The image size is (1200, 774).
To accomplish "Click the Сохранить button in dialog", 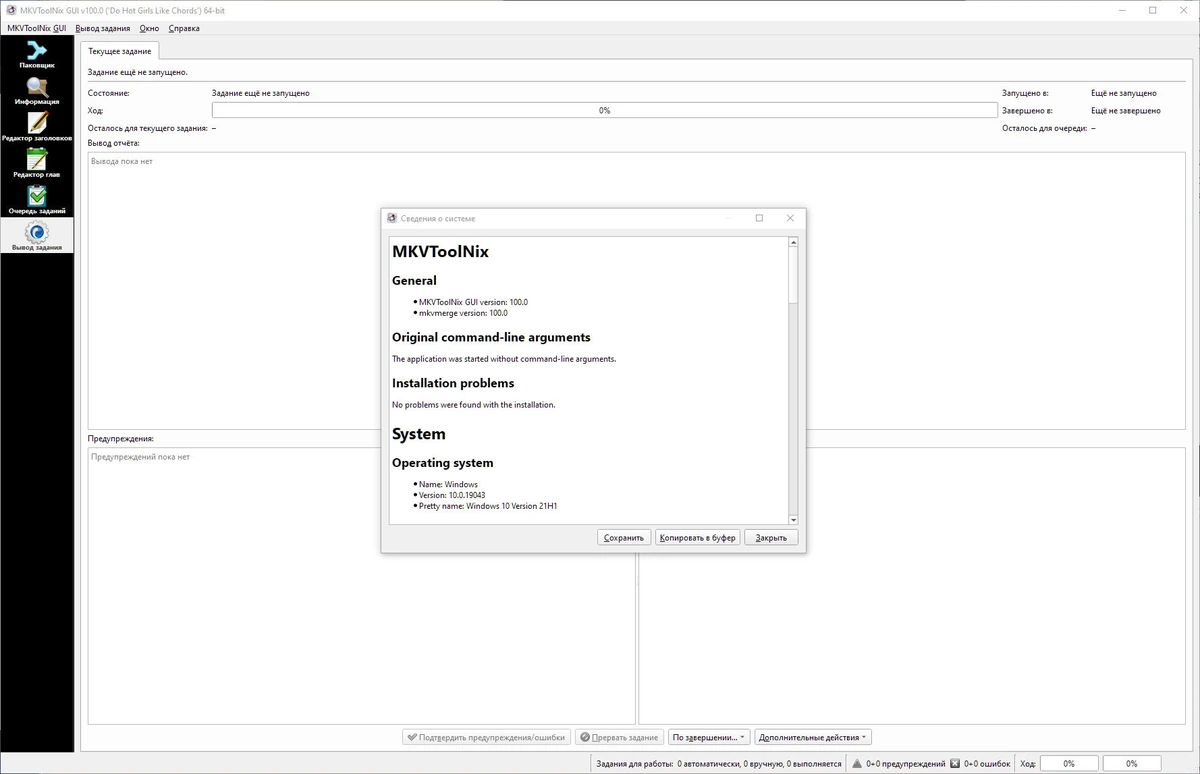I will 624,538.
